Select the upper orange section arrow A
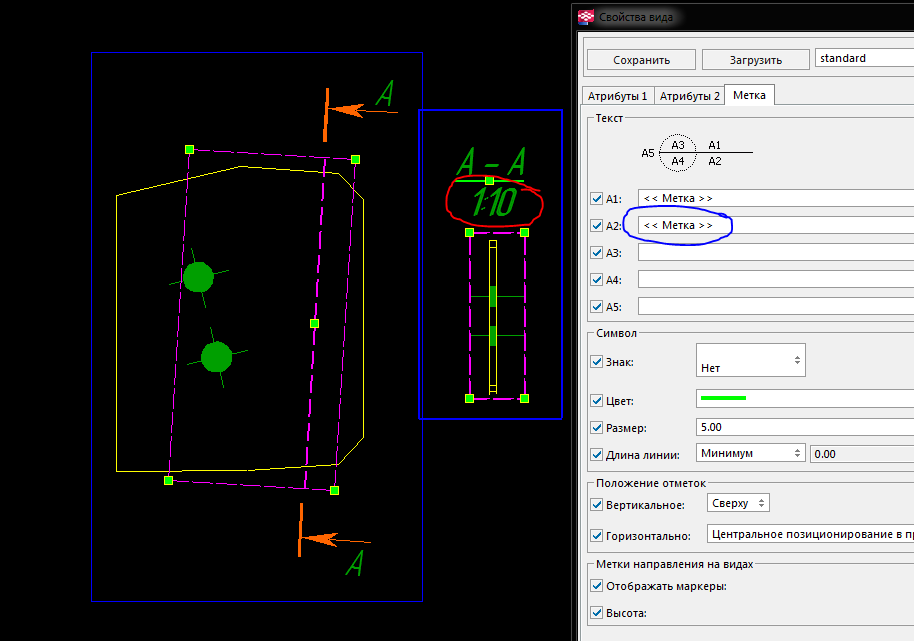914x641 pixels. tap(345, 110)
